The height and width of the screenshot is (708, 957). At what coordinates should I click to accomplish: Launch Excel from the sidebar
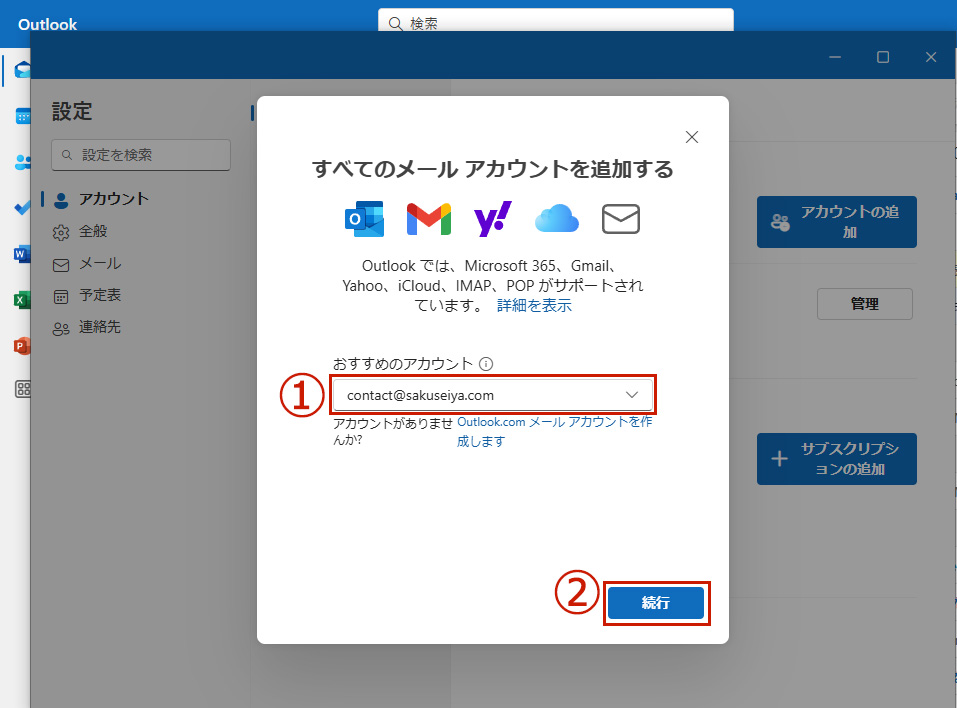click(22, 300)
